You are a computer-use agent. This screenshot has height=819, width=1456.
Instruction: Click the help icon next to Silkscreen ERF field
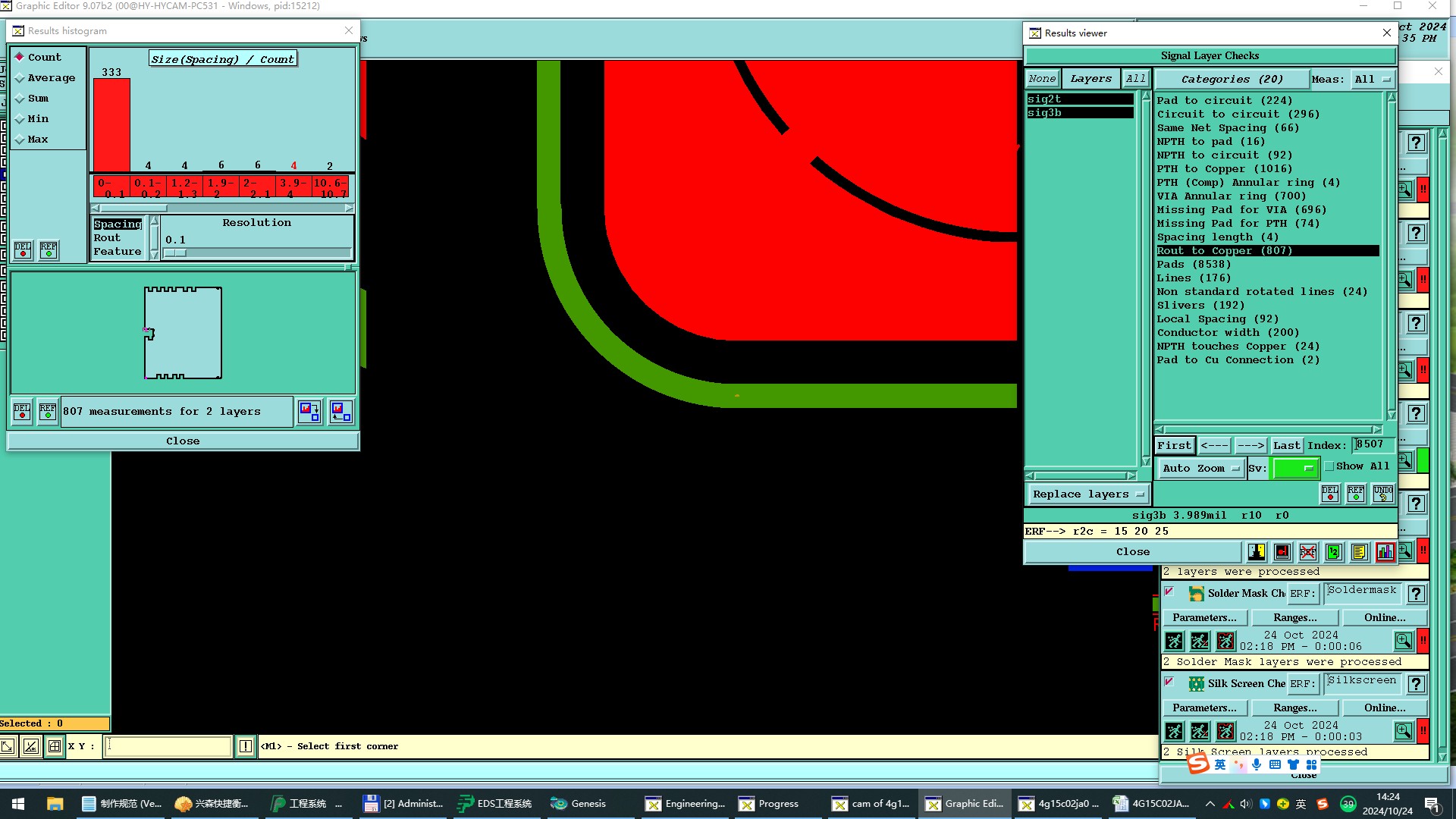pos(1416,684)
